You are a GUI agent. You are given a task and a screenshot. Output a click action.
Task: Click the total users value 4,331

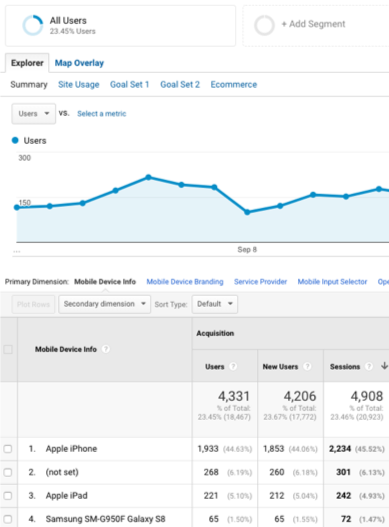click(234, 396)
